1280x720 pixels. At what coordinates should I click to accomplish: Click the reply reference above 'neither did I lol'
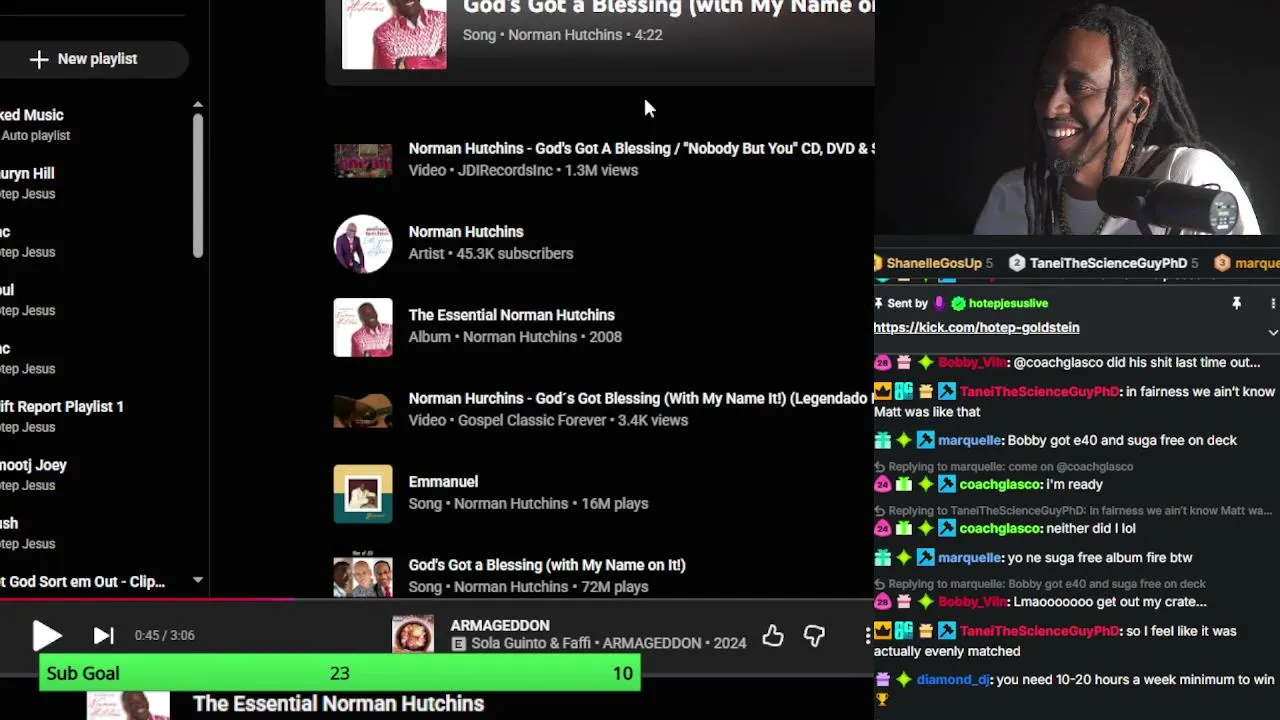pyautogui.click(x=1073, y=511)
